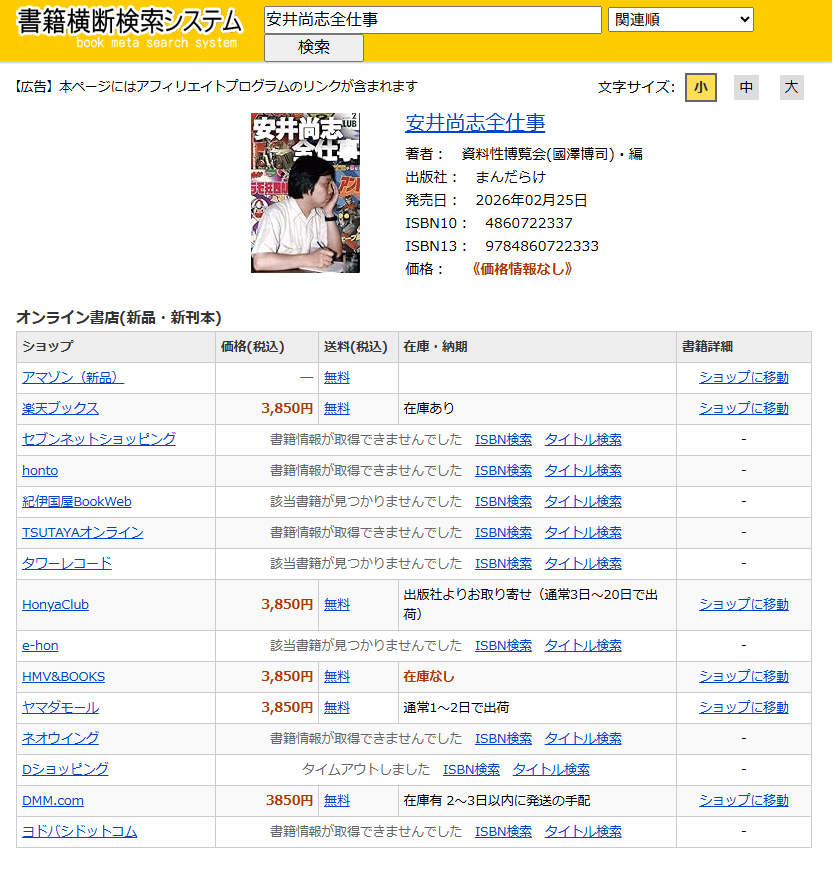Image resolution: width=833 pixels, height=869 pixels.
Task: Visit 楽天ブックス store listing
Action: pyautogui.click(x=64, y=409)
